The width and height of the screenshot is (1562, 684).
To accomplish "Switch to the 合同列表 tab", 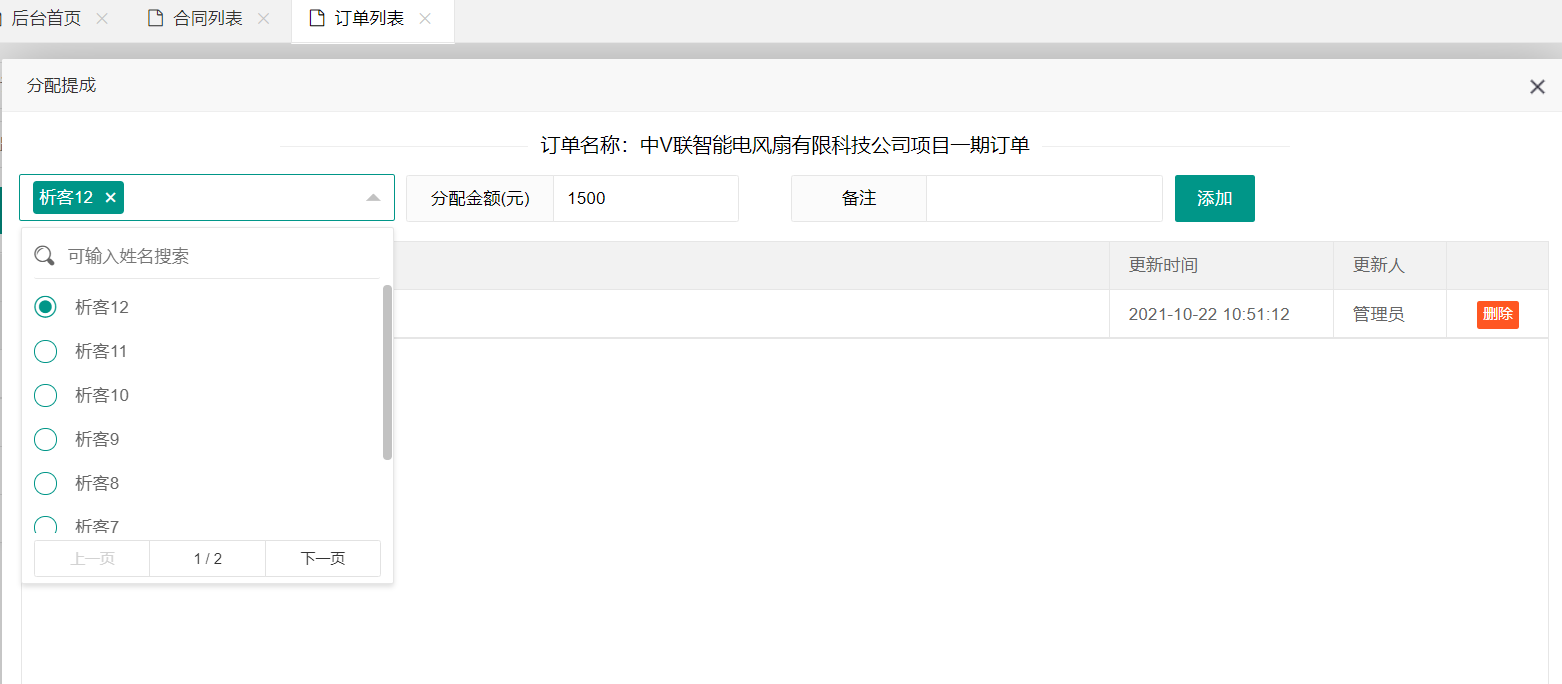I will pos(208,19).
